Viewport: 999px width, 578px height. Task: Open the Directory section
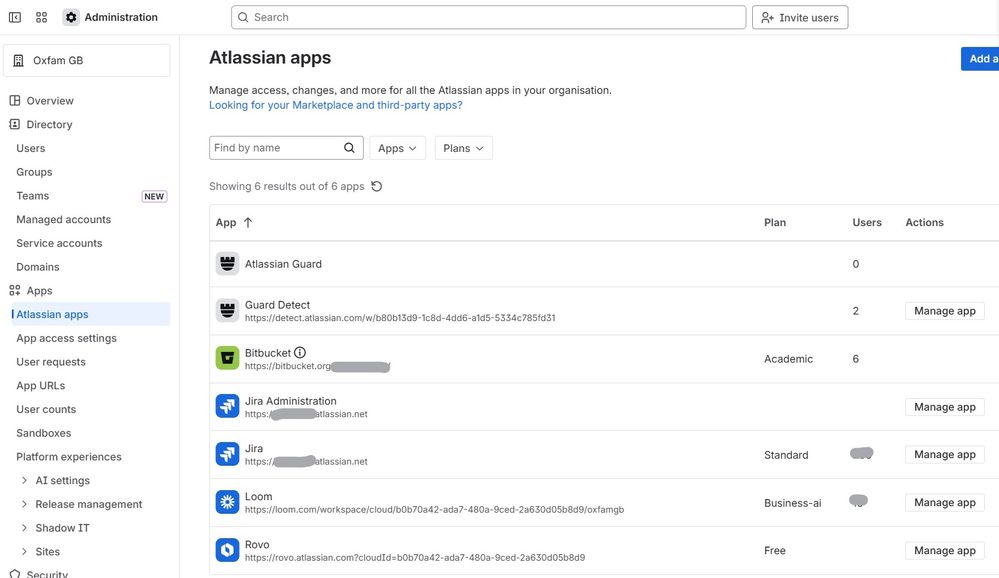pyautogui.click(x=49, y=124)
